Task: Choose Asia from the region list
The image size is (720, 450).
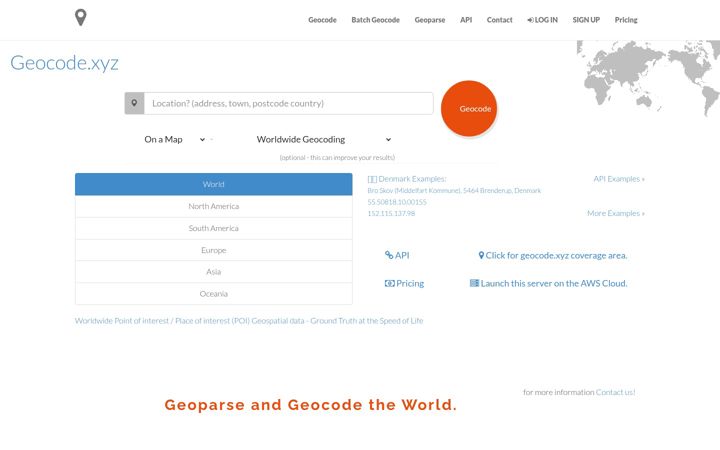Action: click(x=214, y=272)
